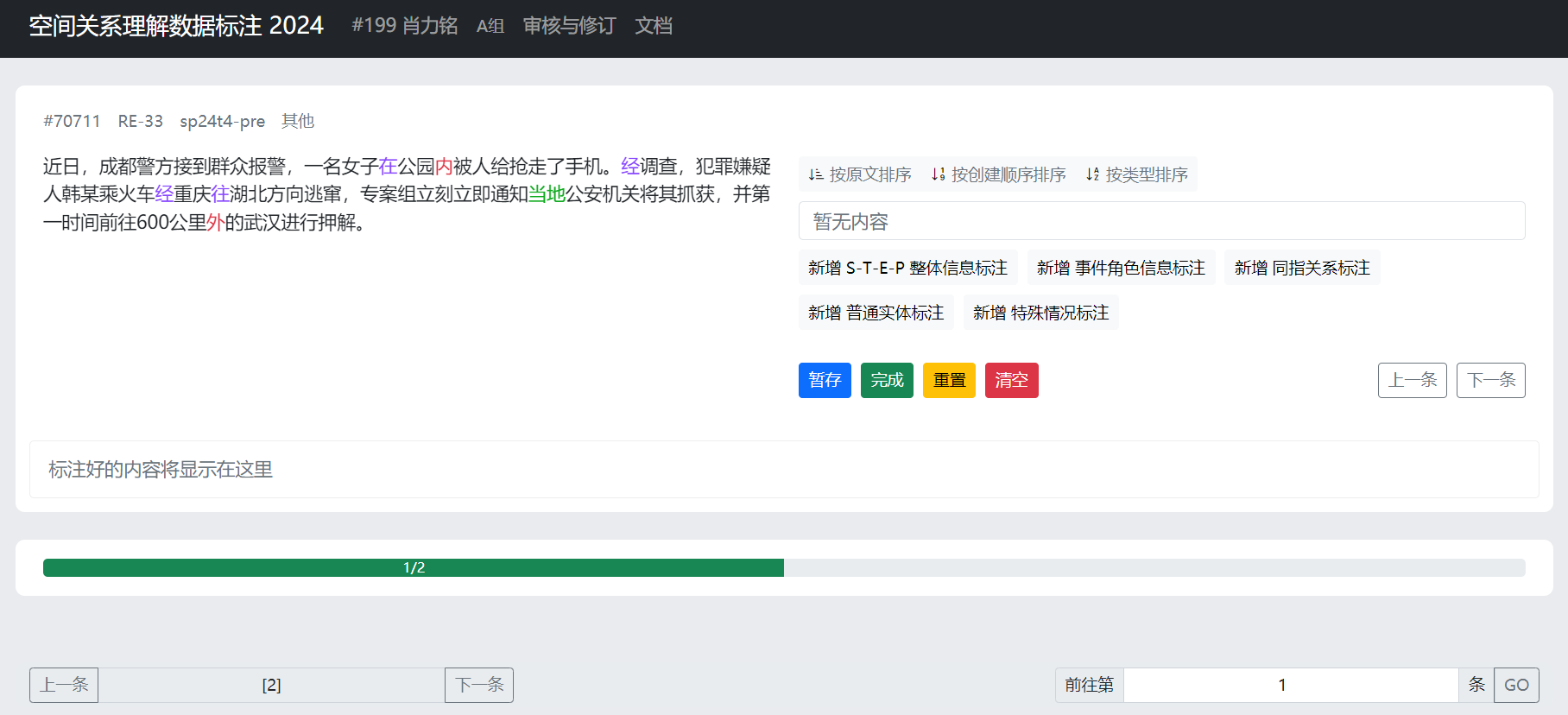The image size is (1568, 715).
Task: Click the 其他 tag
Action: [298, 121]
